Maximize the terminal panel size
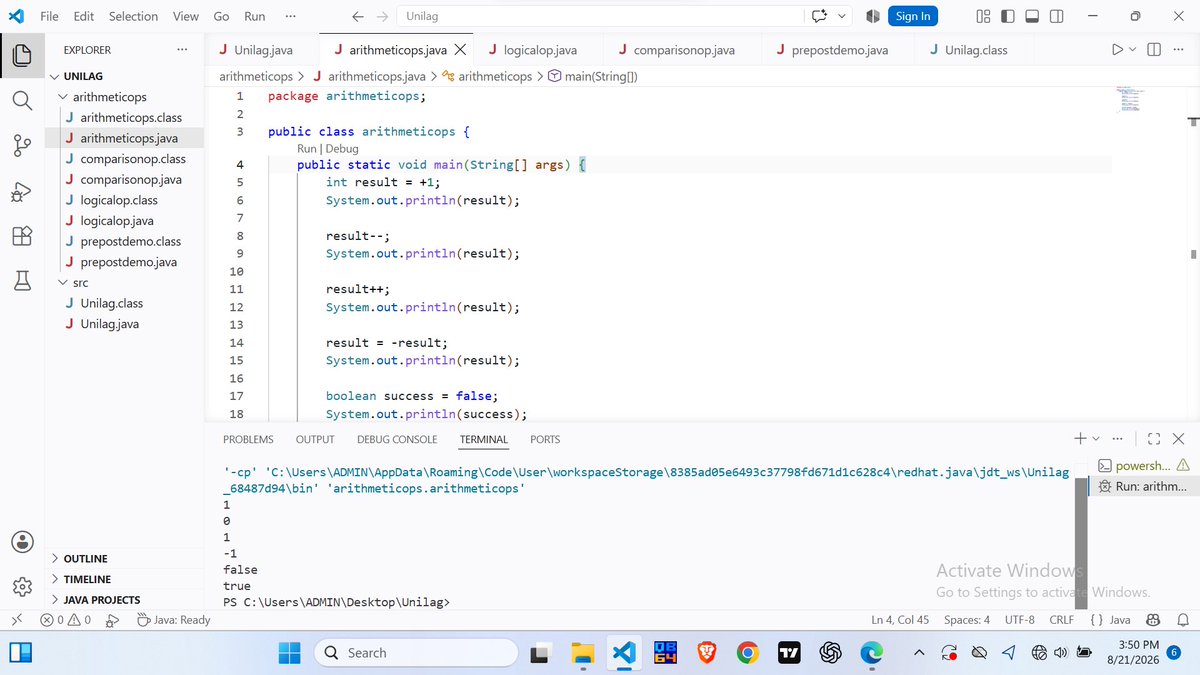 (x=1154, y=439)
